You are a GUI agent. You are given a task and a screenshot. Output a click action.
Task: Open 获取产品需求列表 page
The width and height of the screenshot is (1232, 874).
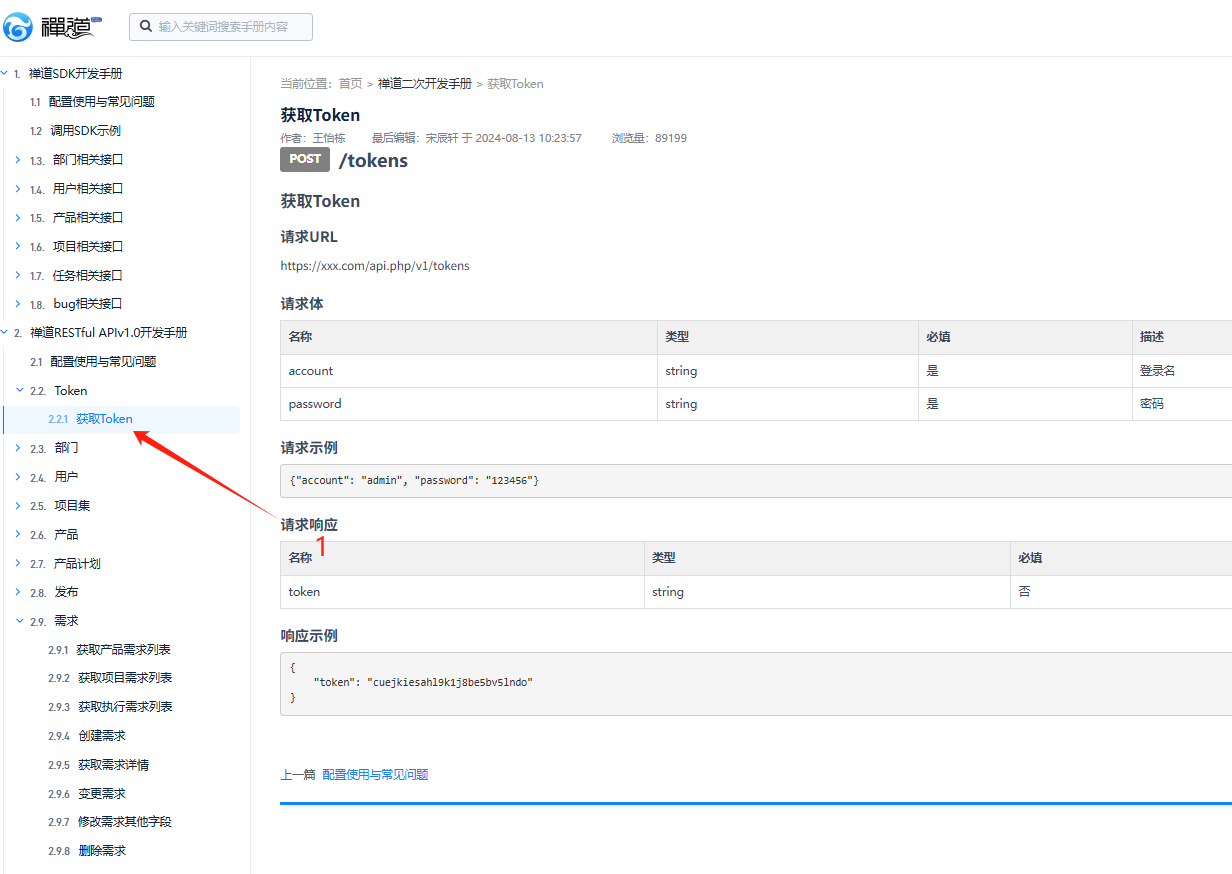[123, 650]
